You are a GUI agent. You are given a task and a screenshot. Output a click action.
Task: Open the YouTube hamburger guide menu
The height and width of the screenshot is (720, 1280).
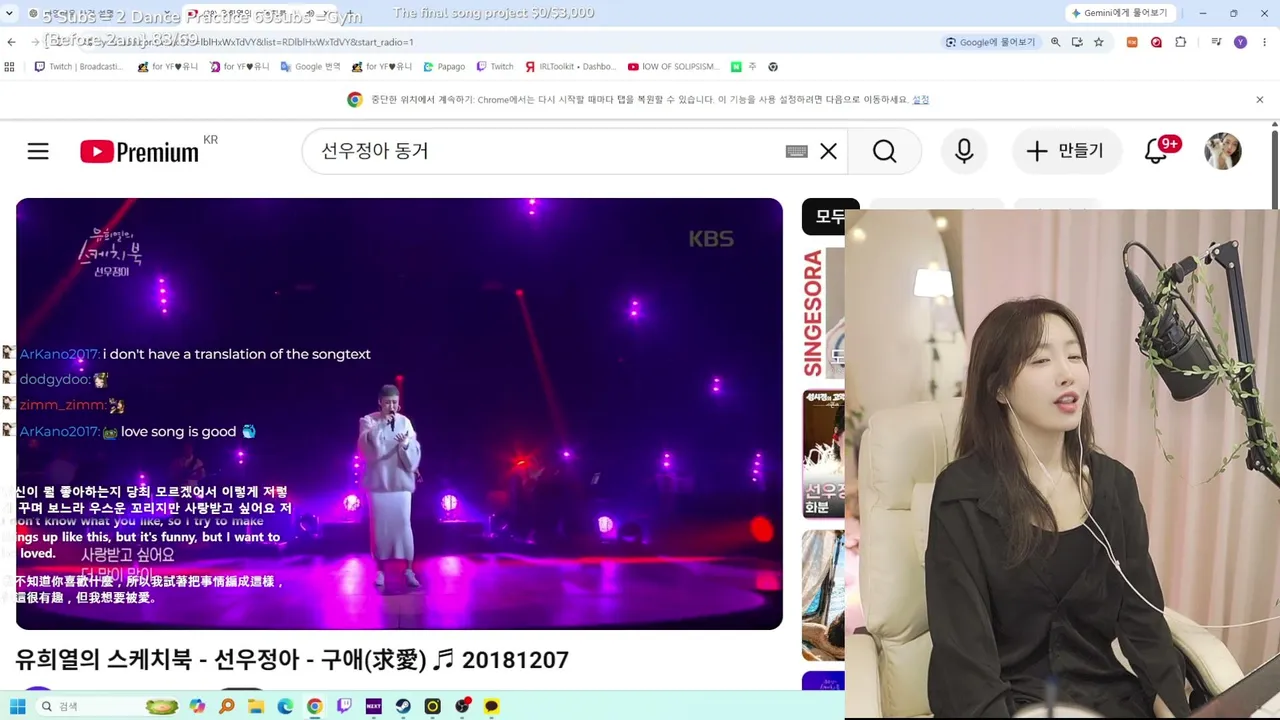(38, 151)
